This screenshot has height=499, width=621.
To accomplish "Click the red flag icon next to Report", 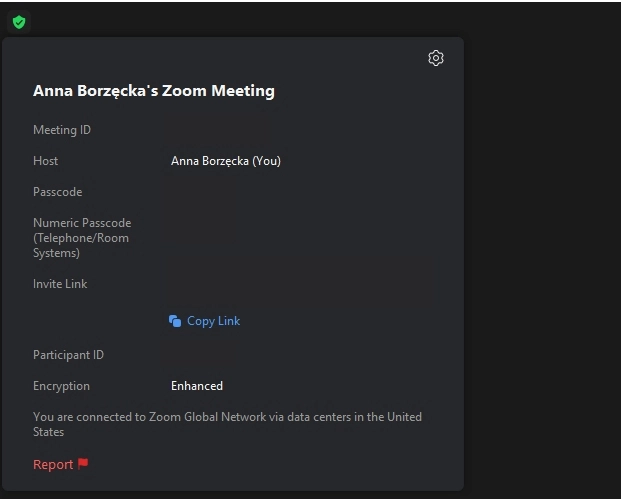I will coord(83,464).
